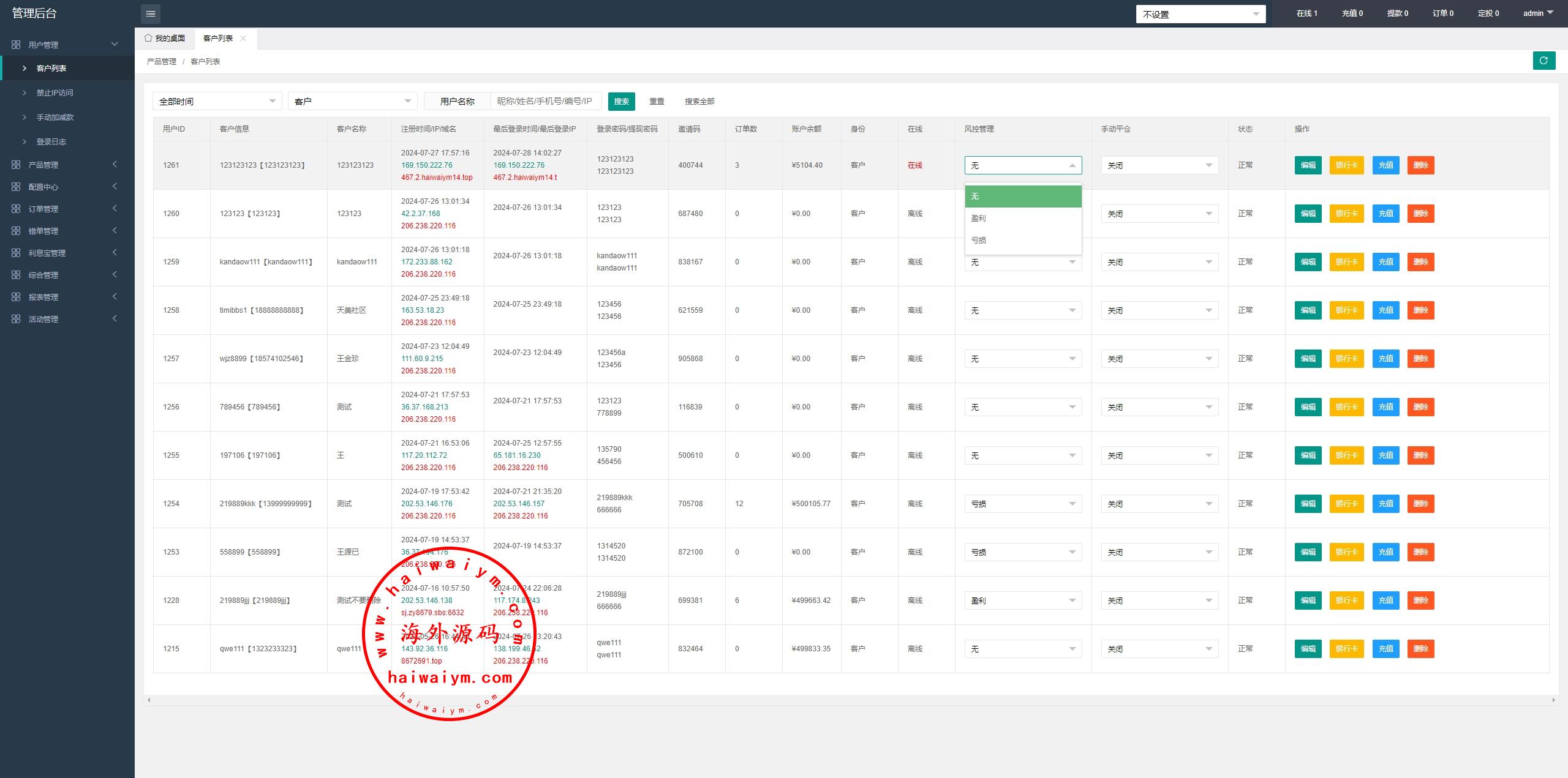
Task: Open 手动平仓 dropdown for user 1261
Action: click(1159, 165)
